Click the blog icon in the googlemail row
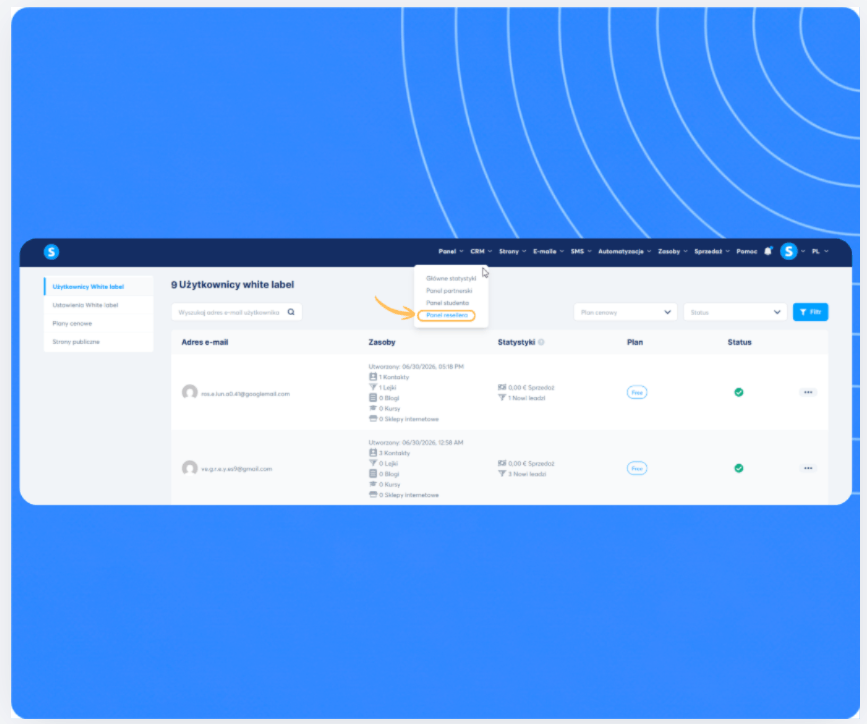Image resolution: width=867 pixels, height=724 pixels. tap(373, 398)
